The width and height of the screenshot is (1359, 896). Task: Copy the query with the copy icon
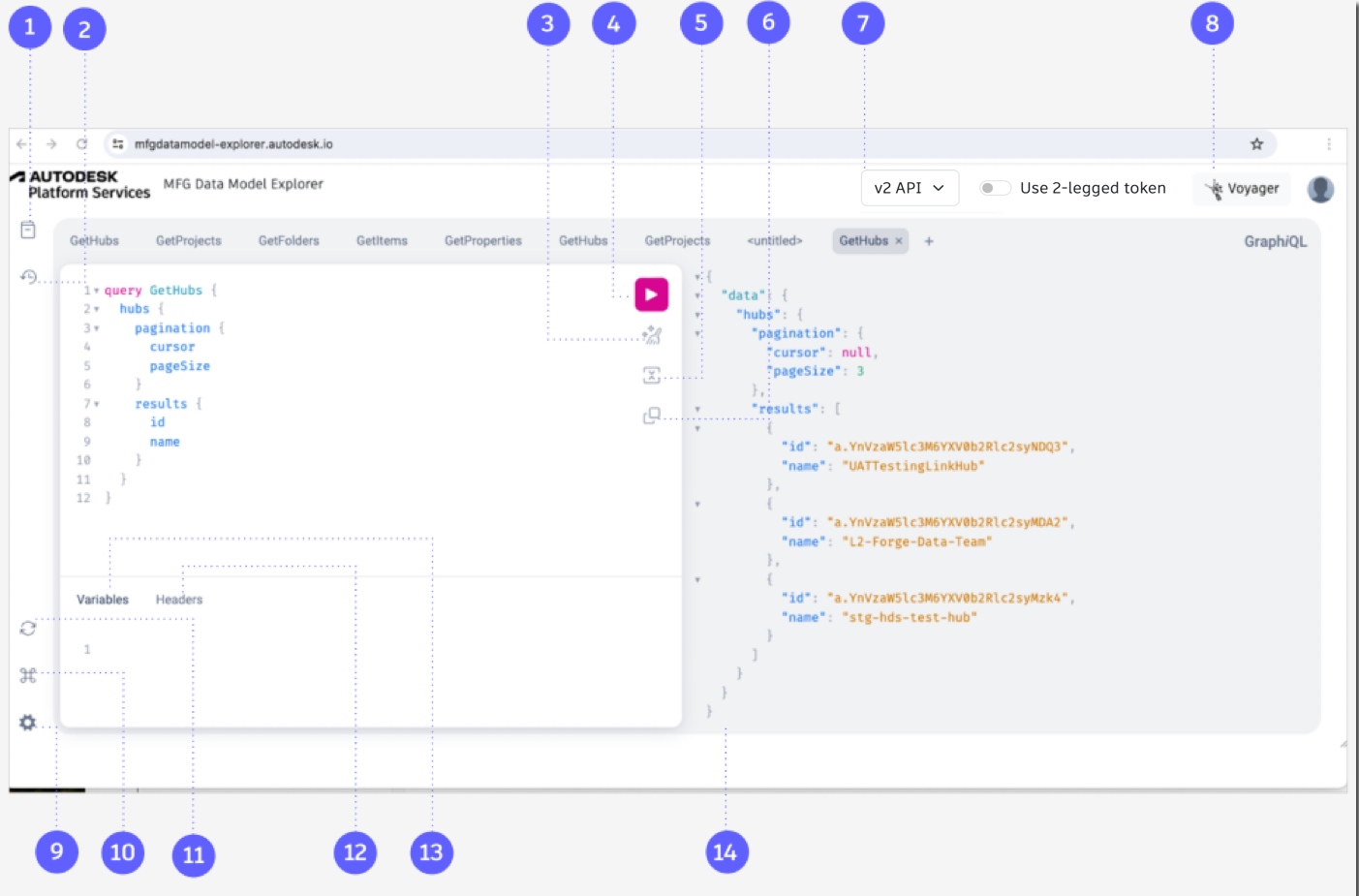click(652, 416)
